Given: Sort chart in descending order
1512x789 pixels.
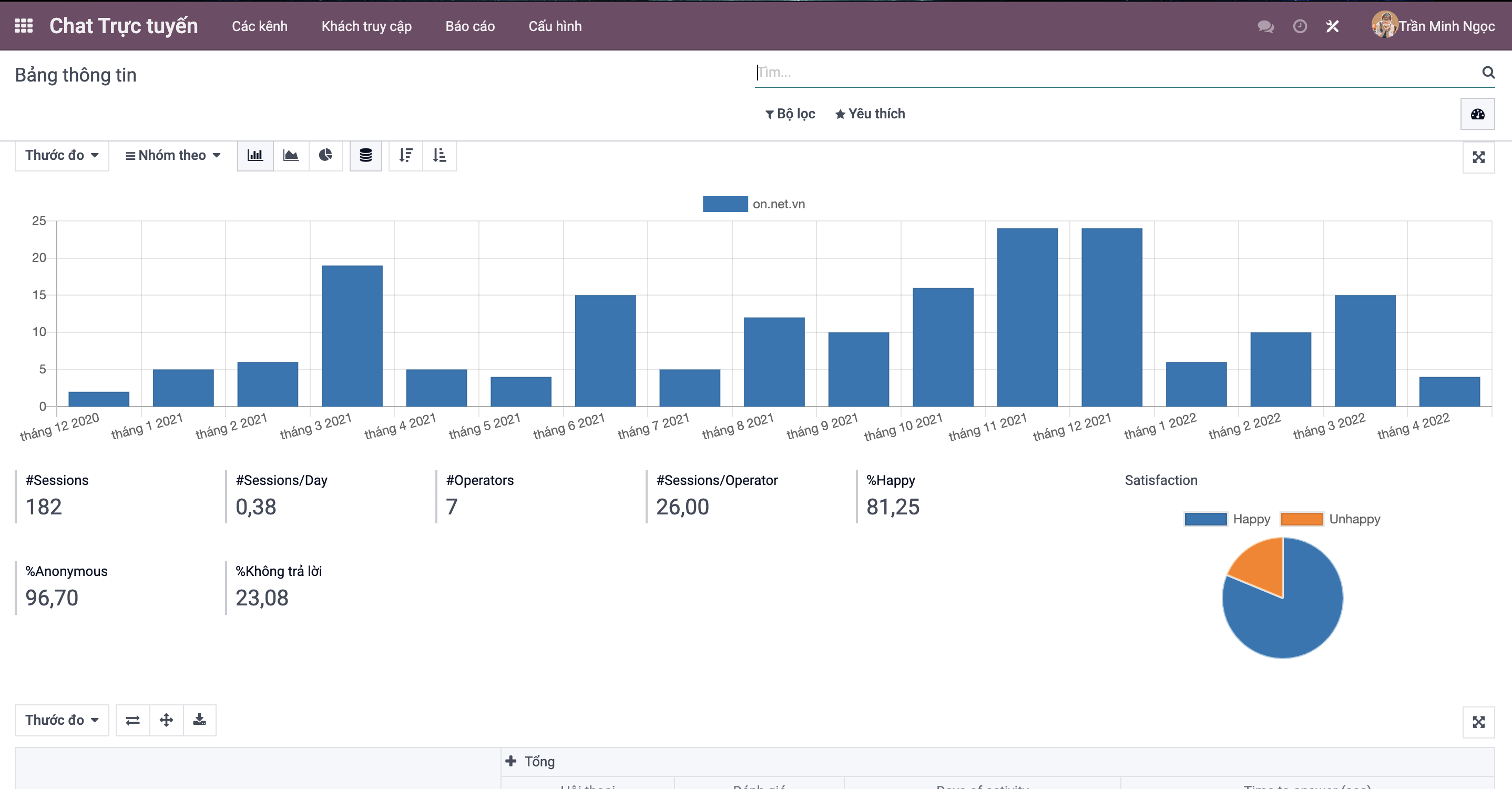Looking at the screenshot, I should click(x=405, y=156).
